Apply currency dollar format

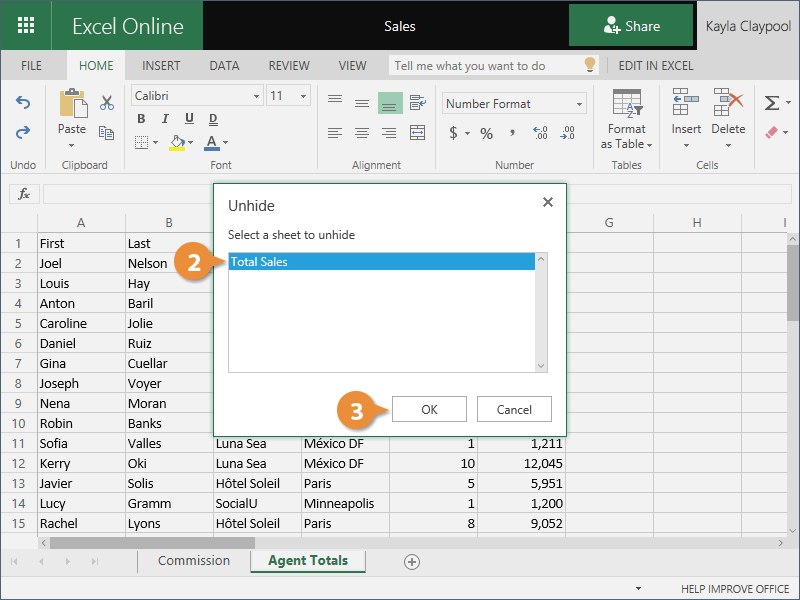(x=453, y=133)
